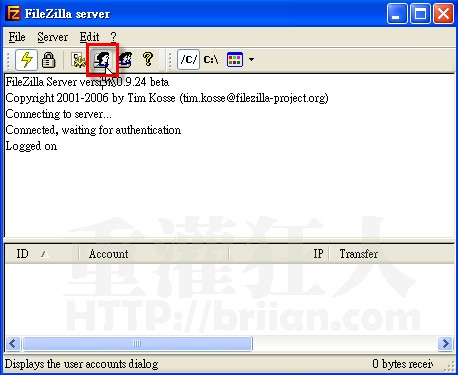Click the IP column header
Screen dimensions: 458x375
point(279,254)
